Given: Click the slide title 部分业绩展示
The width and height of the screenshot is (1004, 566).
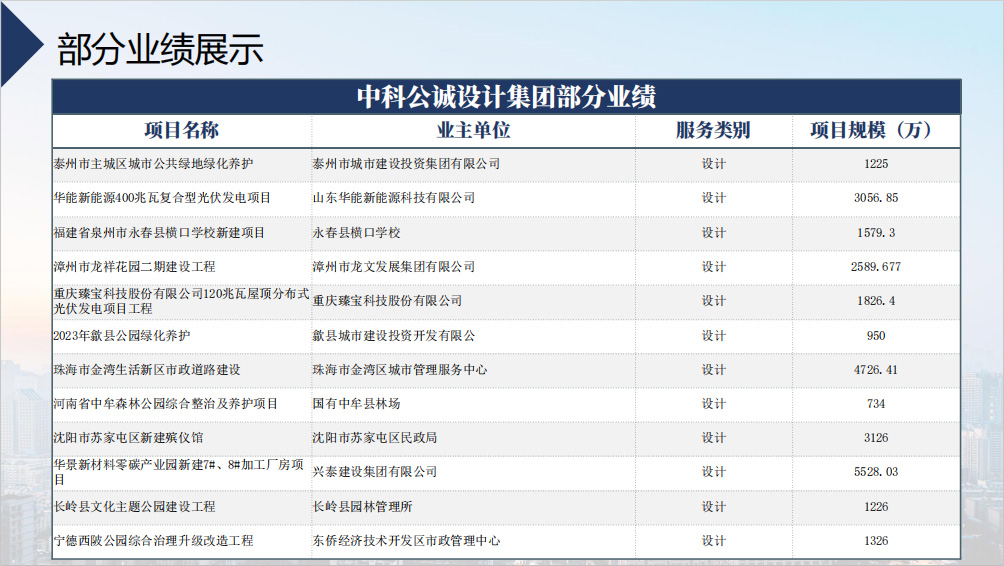Looking at the screenshot, I should click(161, 49).
